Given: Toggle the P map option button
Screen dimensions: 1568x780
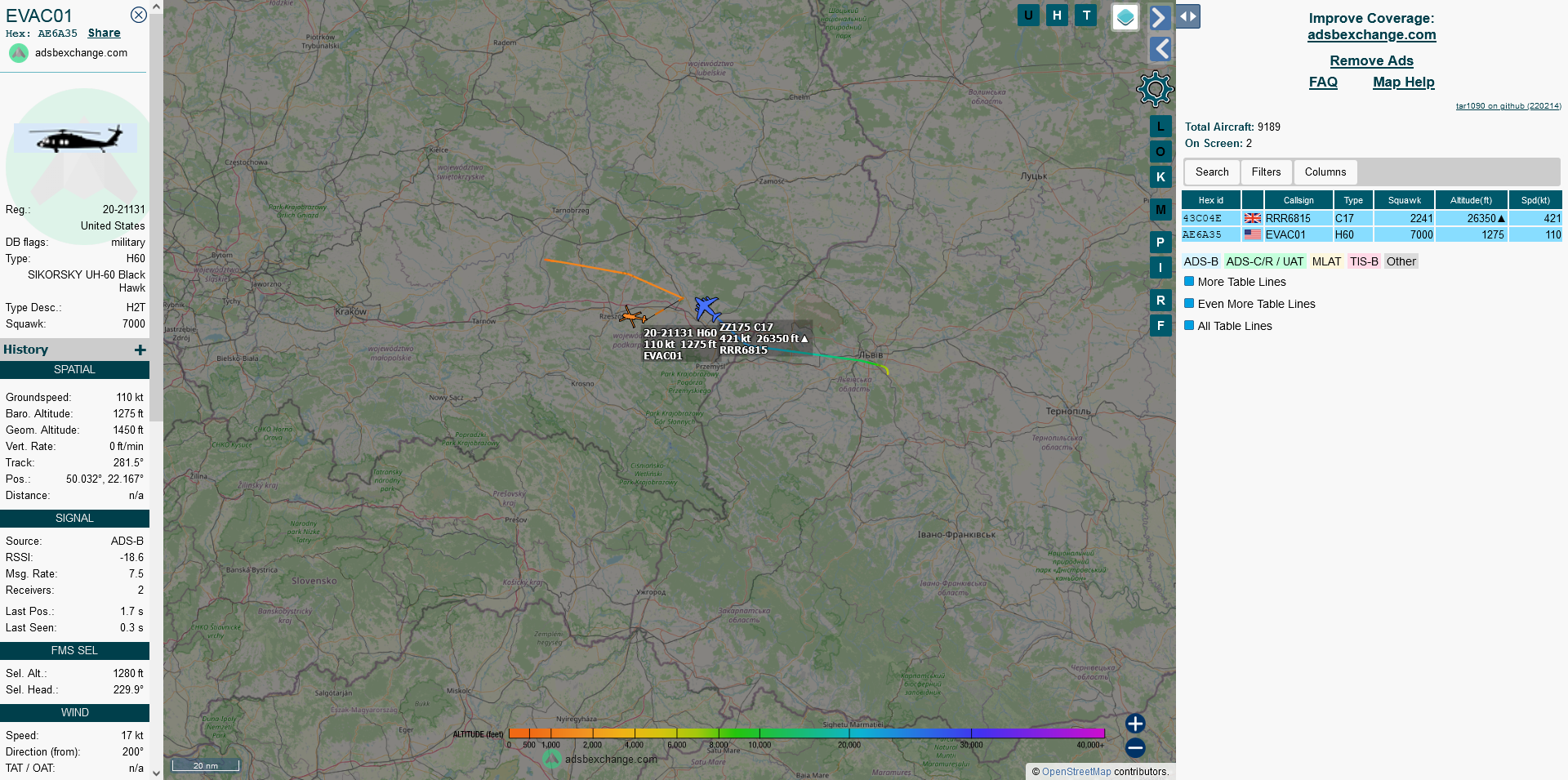Looking at the screenshot, I should (x=1160, y=243).
